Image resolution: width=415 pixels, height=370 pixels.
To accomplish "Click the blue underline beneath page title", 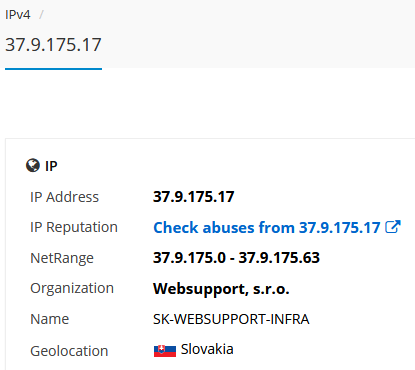I will pyautogui.click(x=53, y=69).
